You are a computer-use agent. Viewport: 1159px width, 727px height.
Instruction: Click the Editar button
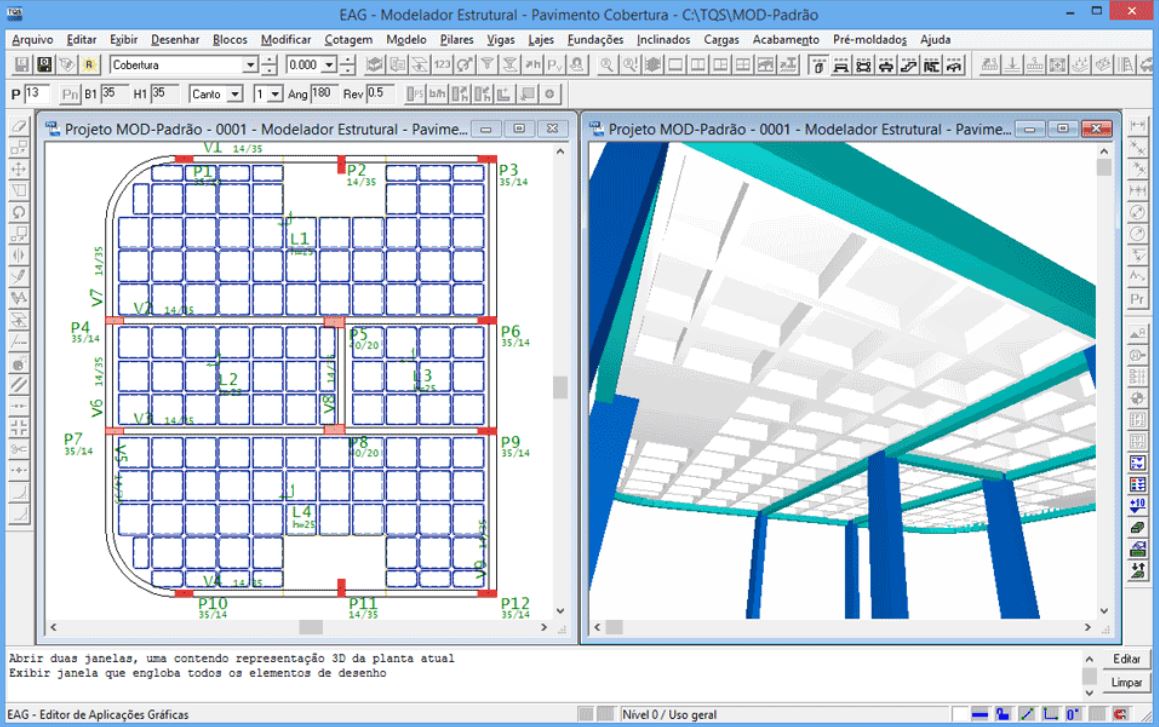(x=1126, y=660)
